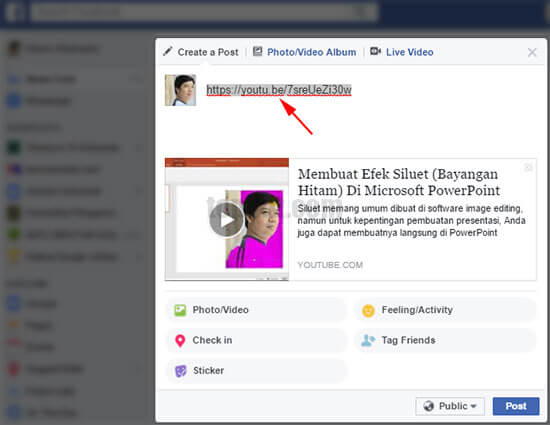Remove the link preview with its corner X
550x425 pixels.
pos(528,168)
